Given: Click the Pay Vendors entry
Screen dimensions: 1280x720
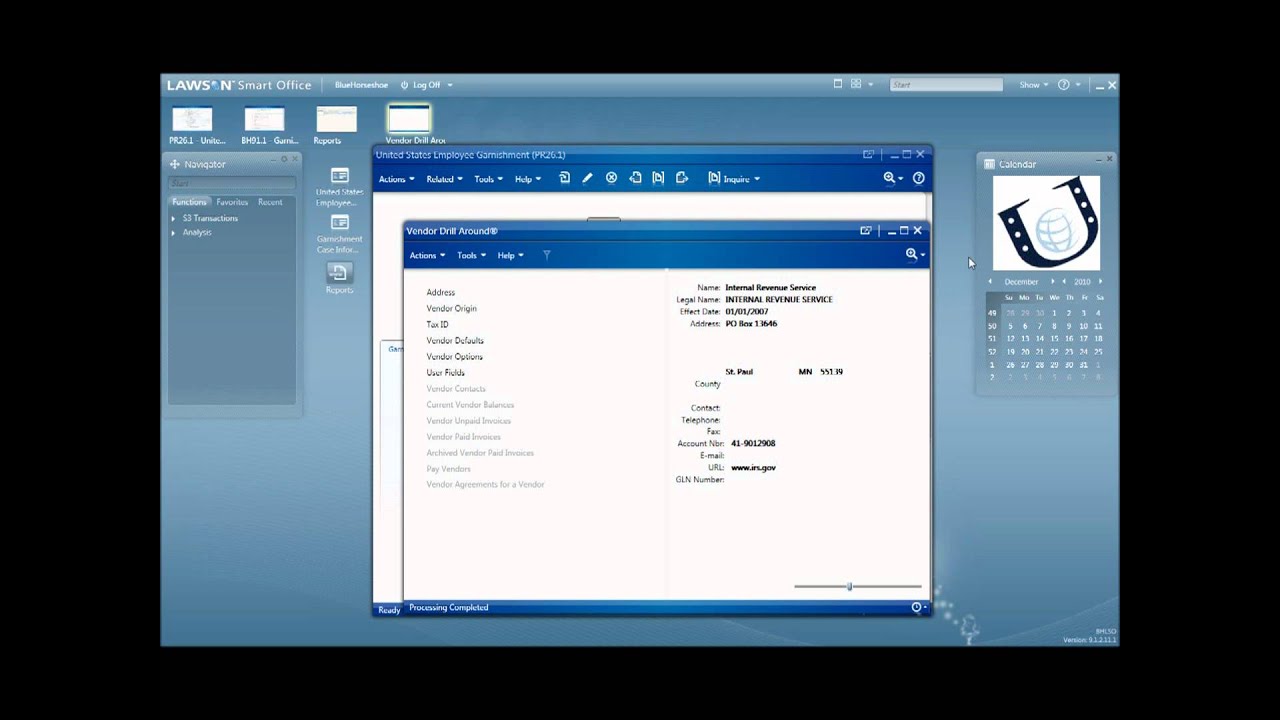Looking at the screenshot, I should point(448,468).
